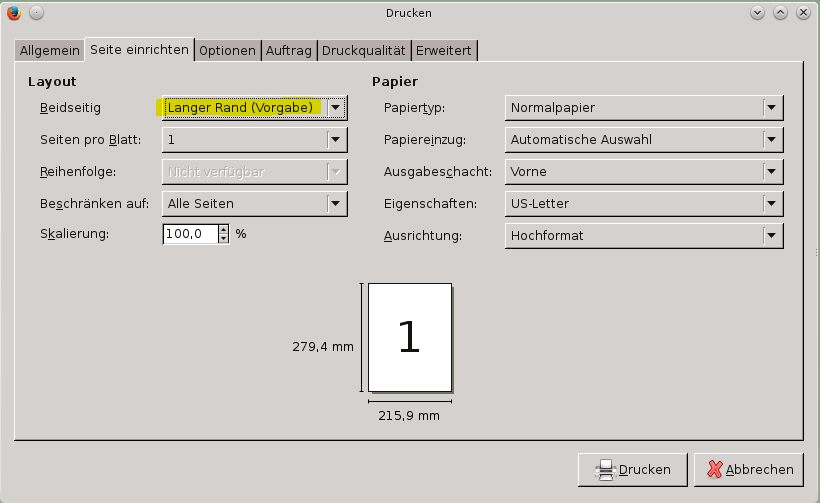Click the Abbrechen button
The image size is (820, 503).
(x=749, y=470)
